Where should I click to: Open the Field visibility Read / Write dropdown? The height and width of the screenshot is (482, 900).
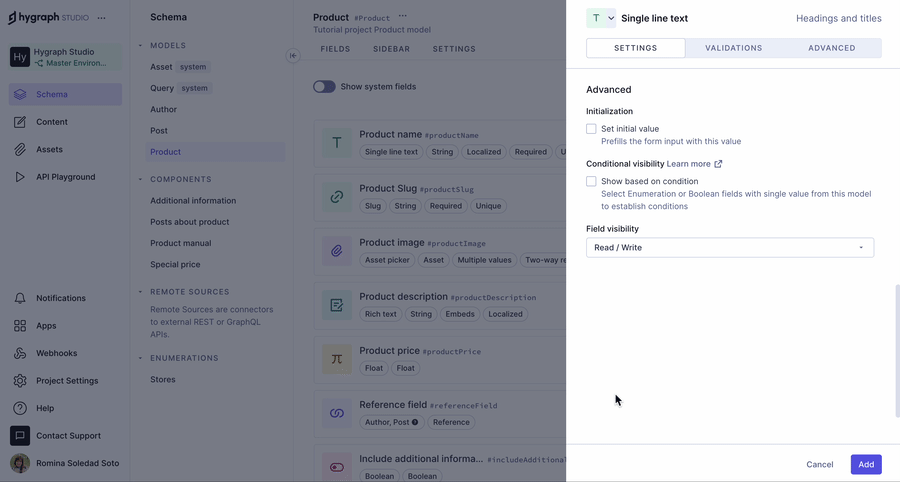(x=729, y=247)
